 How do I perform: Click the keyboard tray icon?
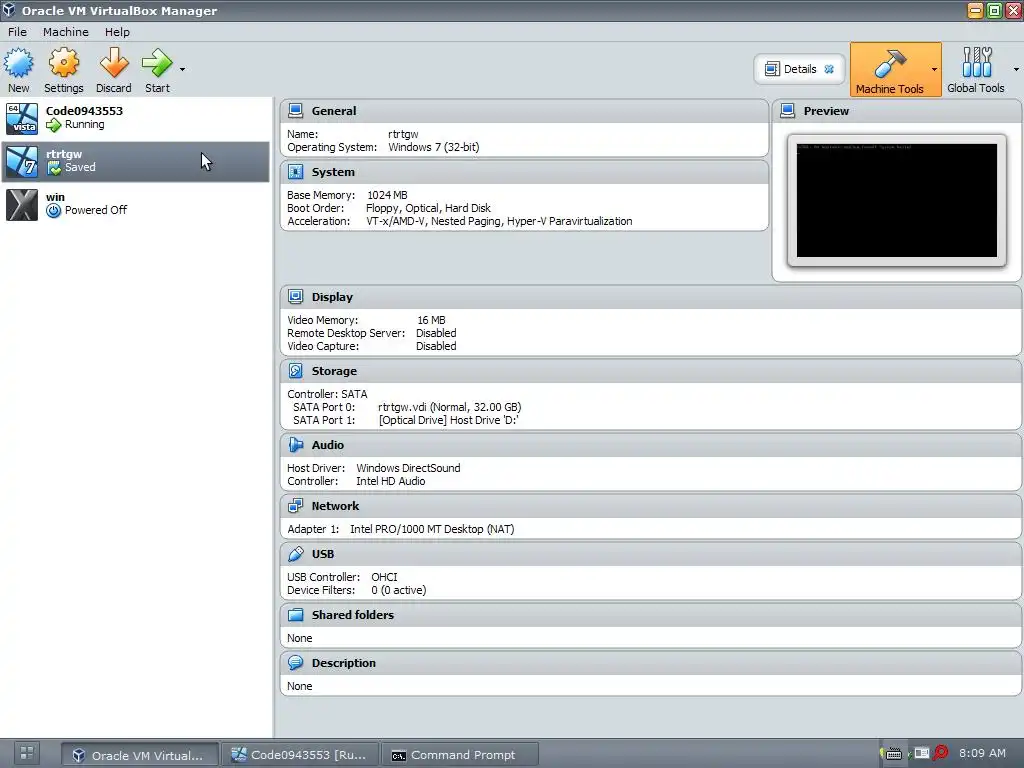point(893,754)
